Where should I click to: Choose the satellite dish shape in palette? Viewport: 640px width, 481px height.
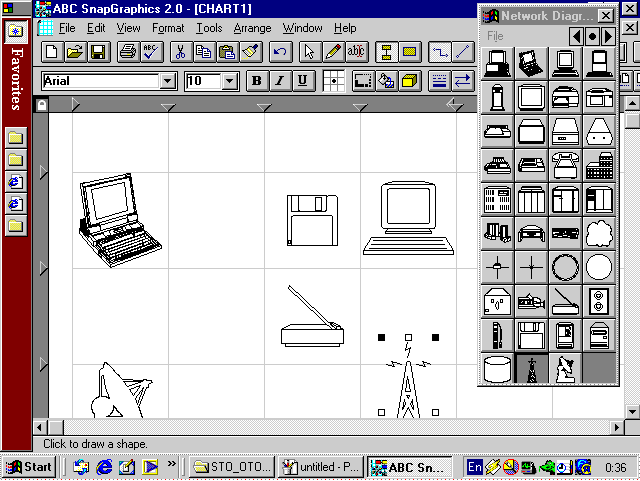click(x=565, y=369)
